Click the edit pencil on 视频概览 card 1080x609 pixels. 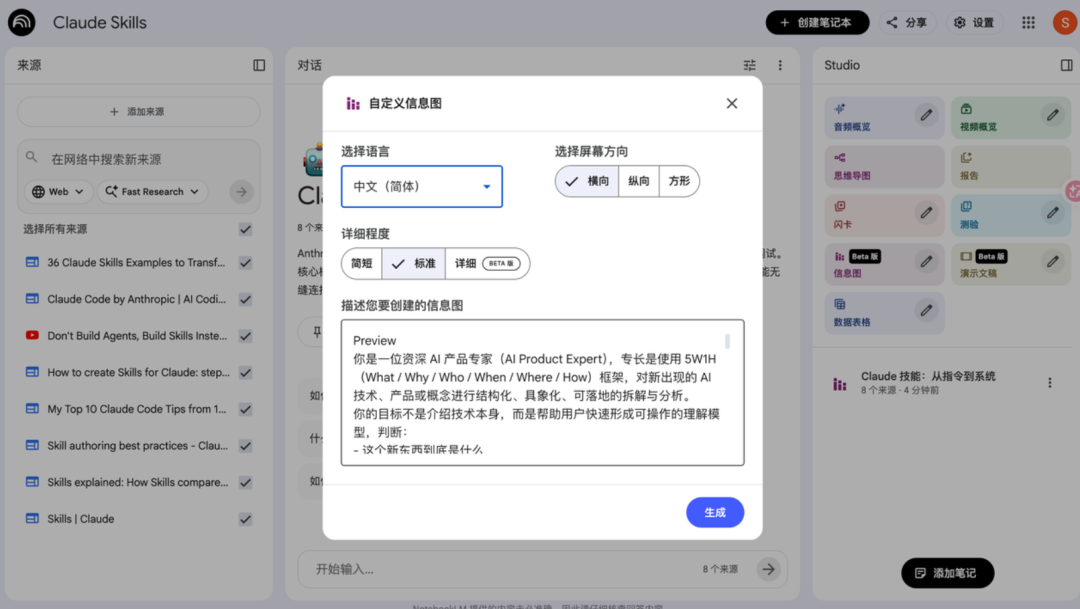pyautogui.click(x=1053, y=116)
